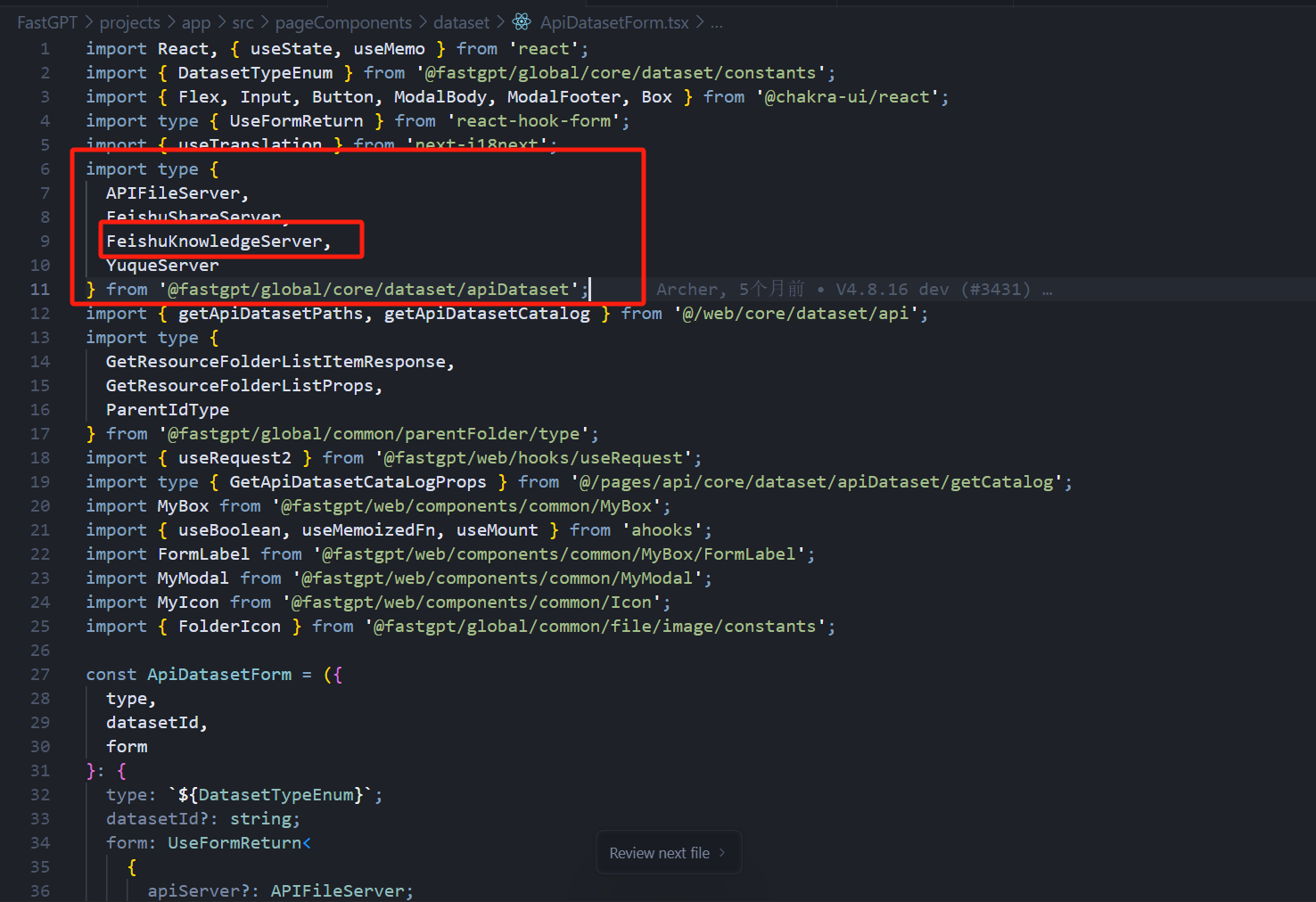Viewport: 1316px width, 902px height.
Task: Open the breadcrumb ellipsis symbol picker
Action: click(x=717, y=22)
